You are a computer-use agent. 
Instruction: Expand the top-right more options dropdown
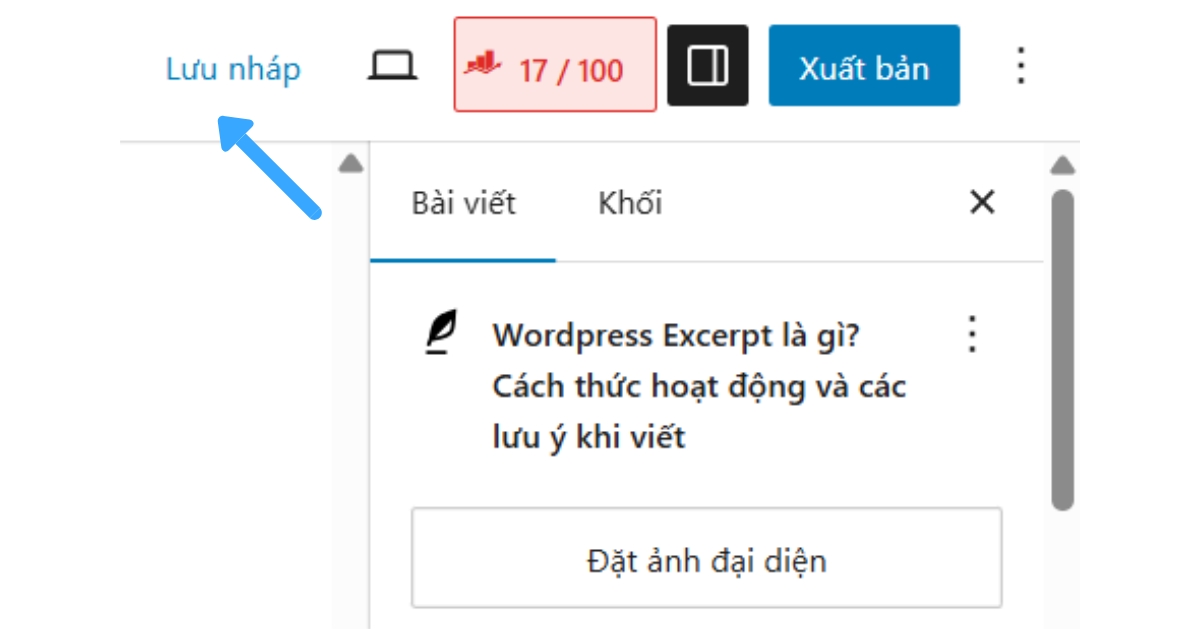tap(1020, 66)
